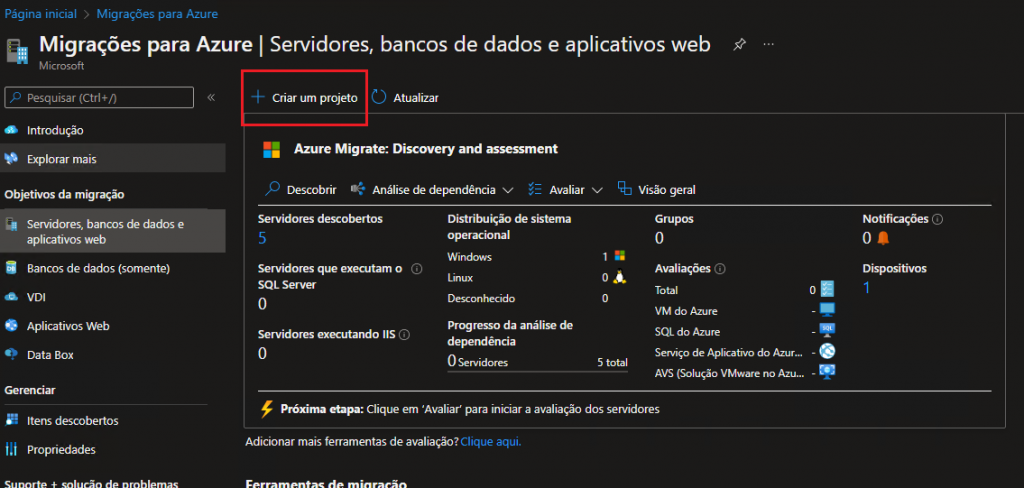Click the Criar um projeto button
The width and height of the screenshot is (1024, 488).
tap(304, 98)
